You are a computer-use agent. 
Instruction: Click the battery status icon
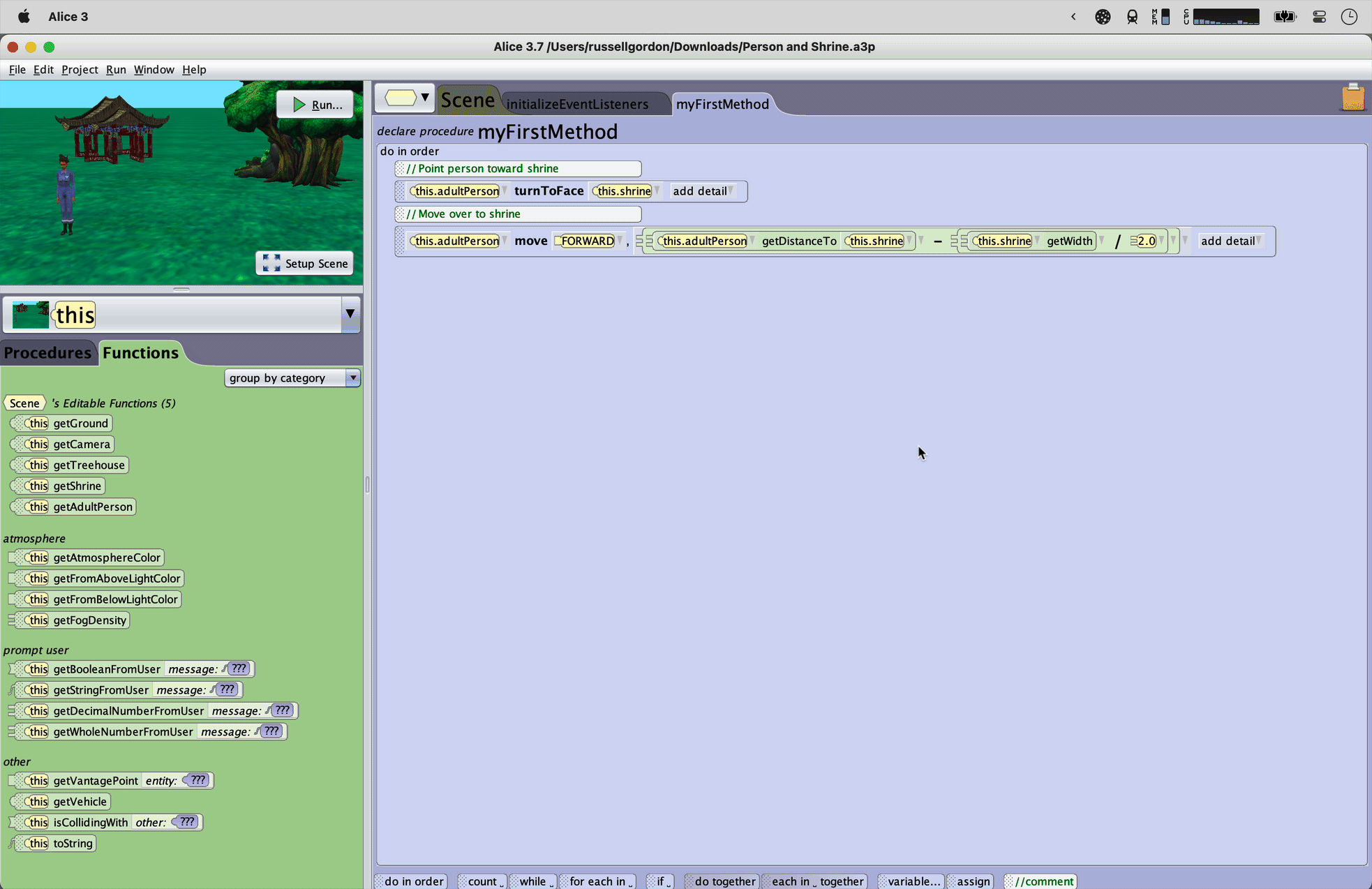point(1284,17)
